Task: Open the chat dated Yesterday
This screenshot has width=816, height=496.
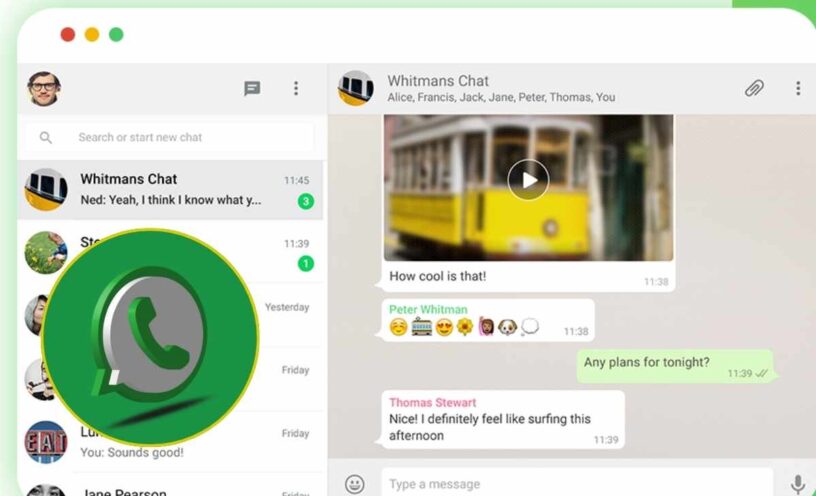Action: [170, 316]
